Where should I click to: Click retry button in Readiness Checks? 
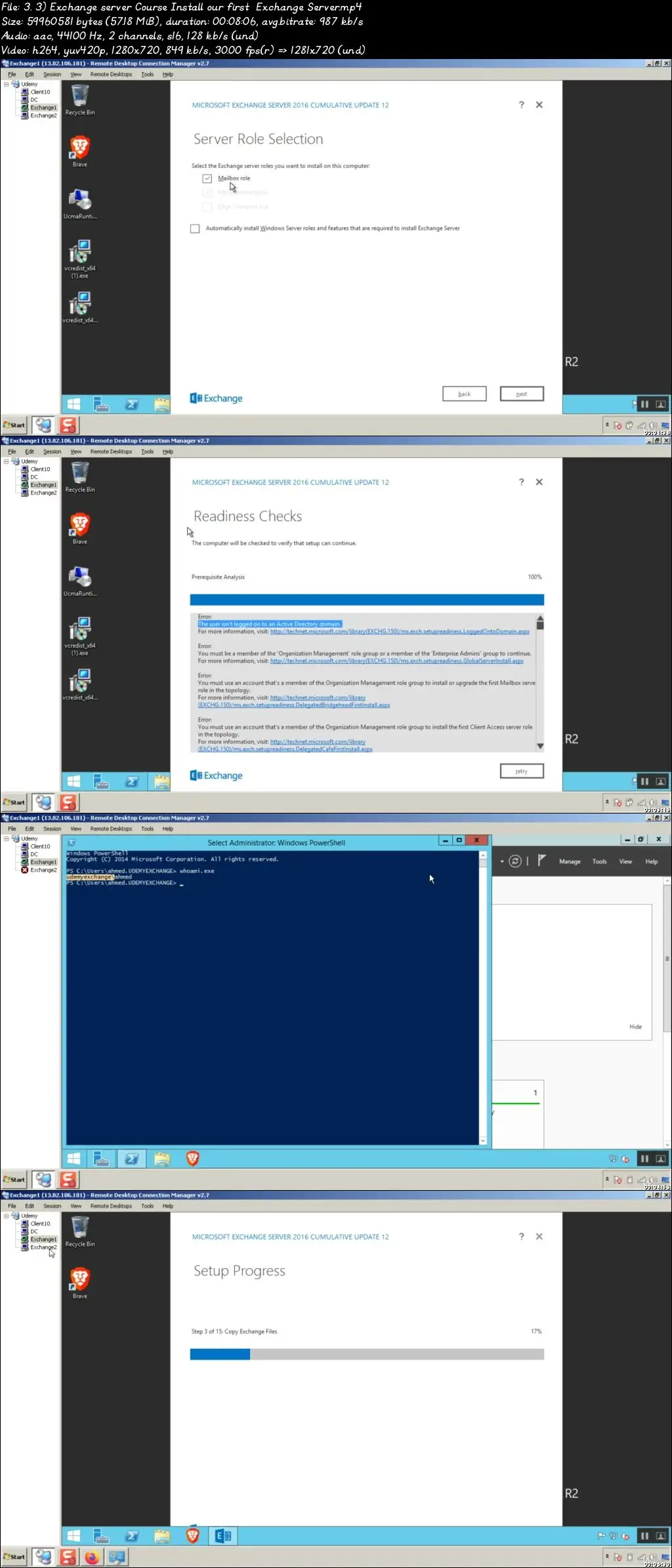[522, 772]
